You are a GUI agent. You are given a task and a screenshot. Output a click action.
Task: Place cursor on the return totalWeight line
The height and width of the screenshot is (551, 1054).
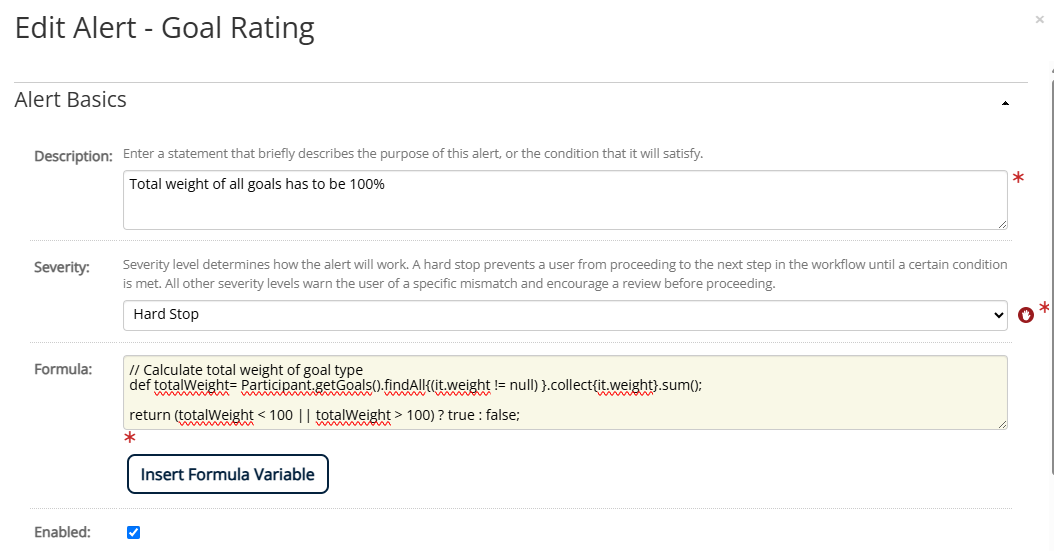pos(325,415)
